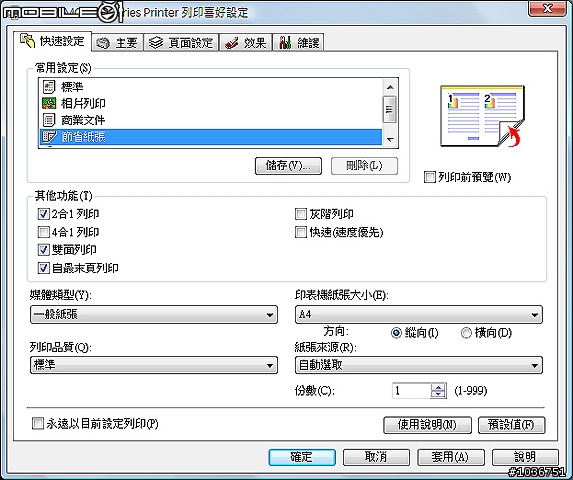Open the 頁面設定 tab
The height and width of the screenshot is (480, 573).
181,43
